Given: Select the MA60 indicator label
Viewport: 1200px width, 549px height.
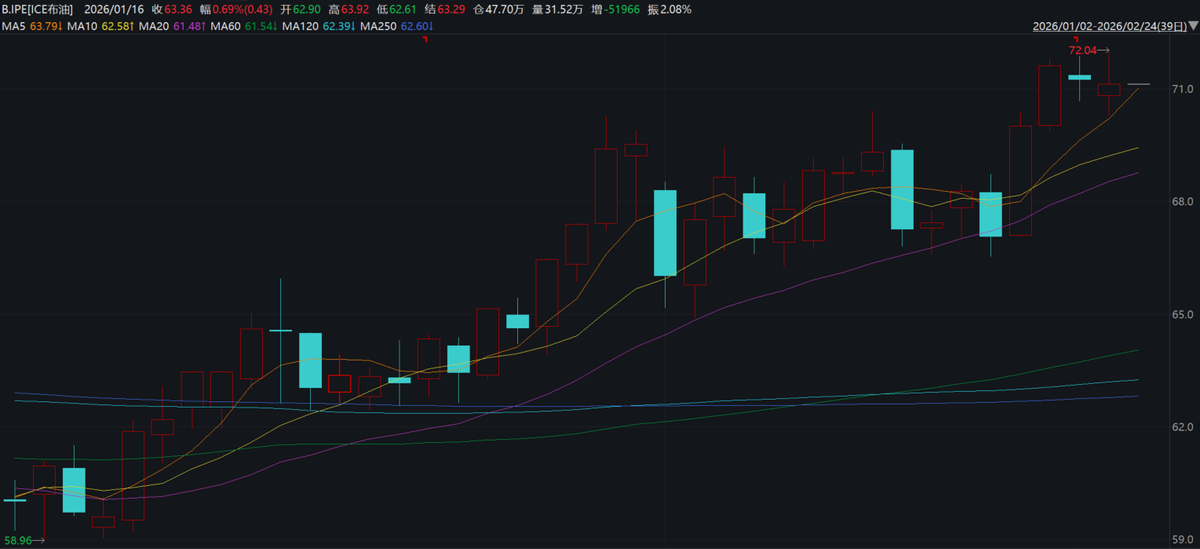Looking at the screenshot, I should pyautogui.click(x=229, y=25).
